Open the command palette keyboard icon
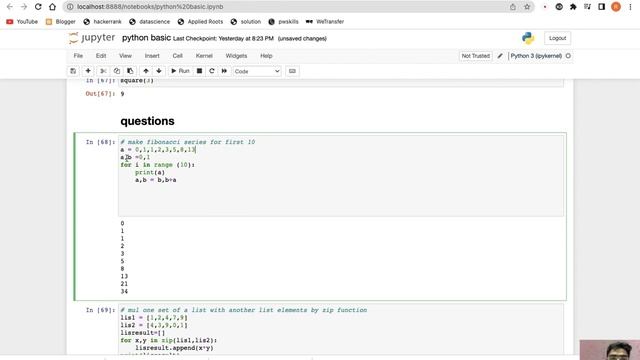The image size is (640, 360). pos(292,71)
